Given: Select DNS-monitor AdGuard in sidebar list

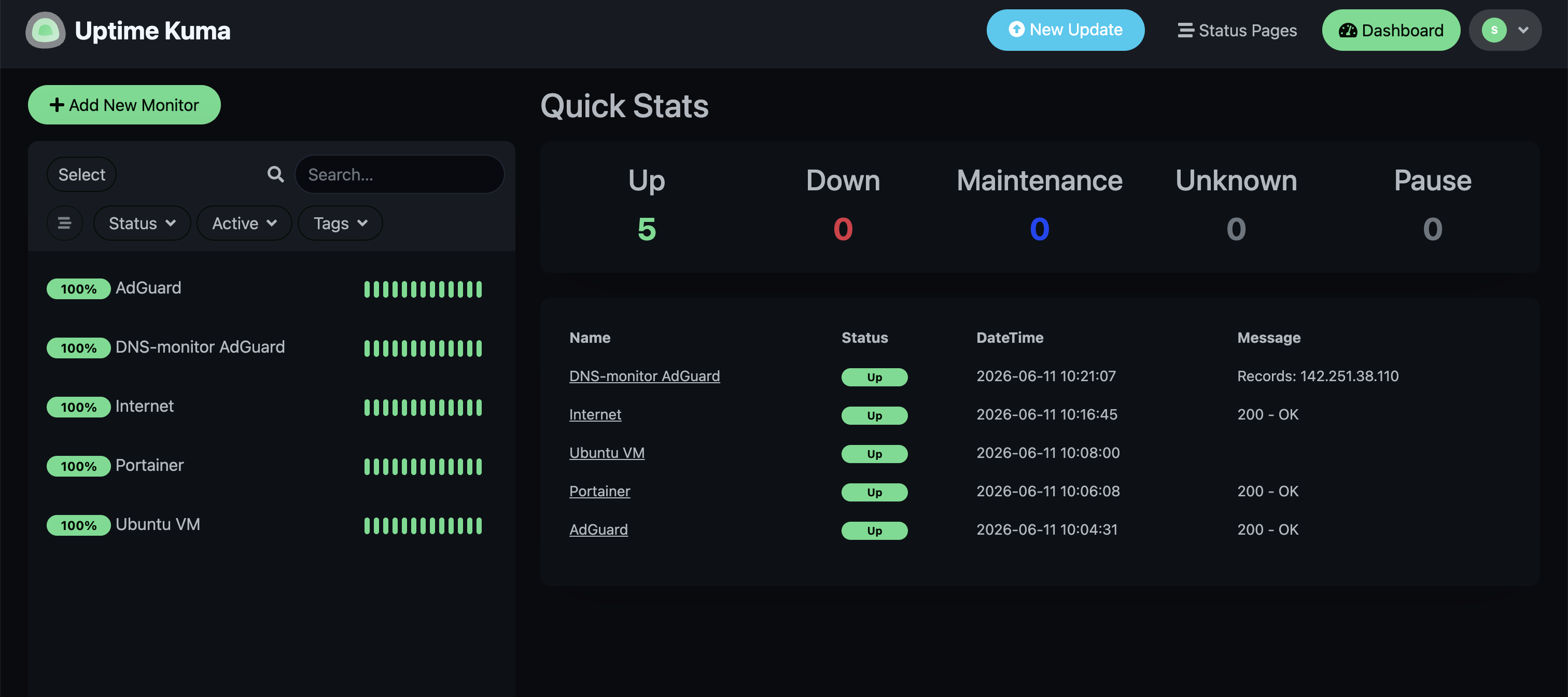Looking at the screenshot, I should click(272, 347).
